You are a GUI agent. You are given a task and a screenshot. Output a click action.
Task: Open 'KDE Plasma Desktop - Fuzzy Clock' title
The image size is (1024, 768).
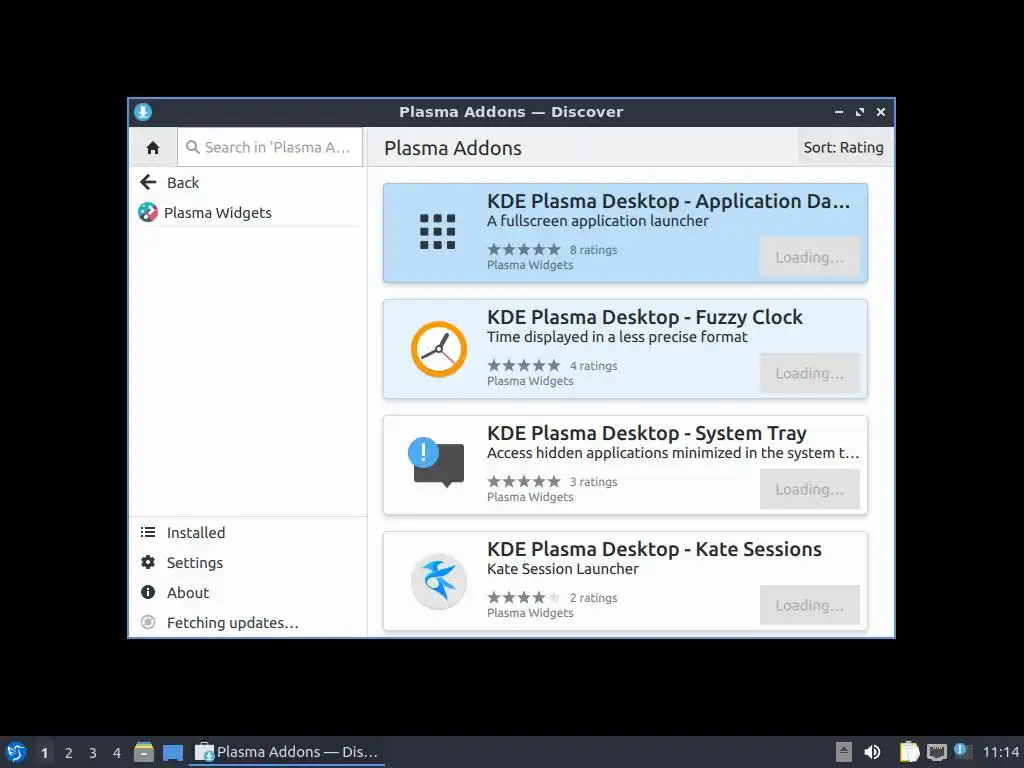[645, 317]
